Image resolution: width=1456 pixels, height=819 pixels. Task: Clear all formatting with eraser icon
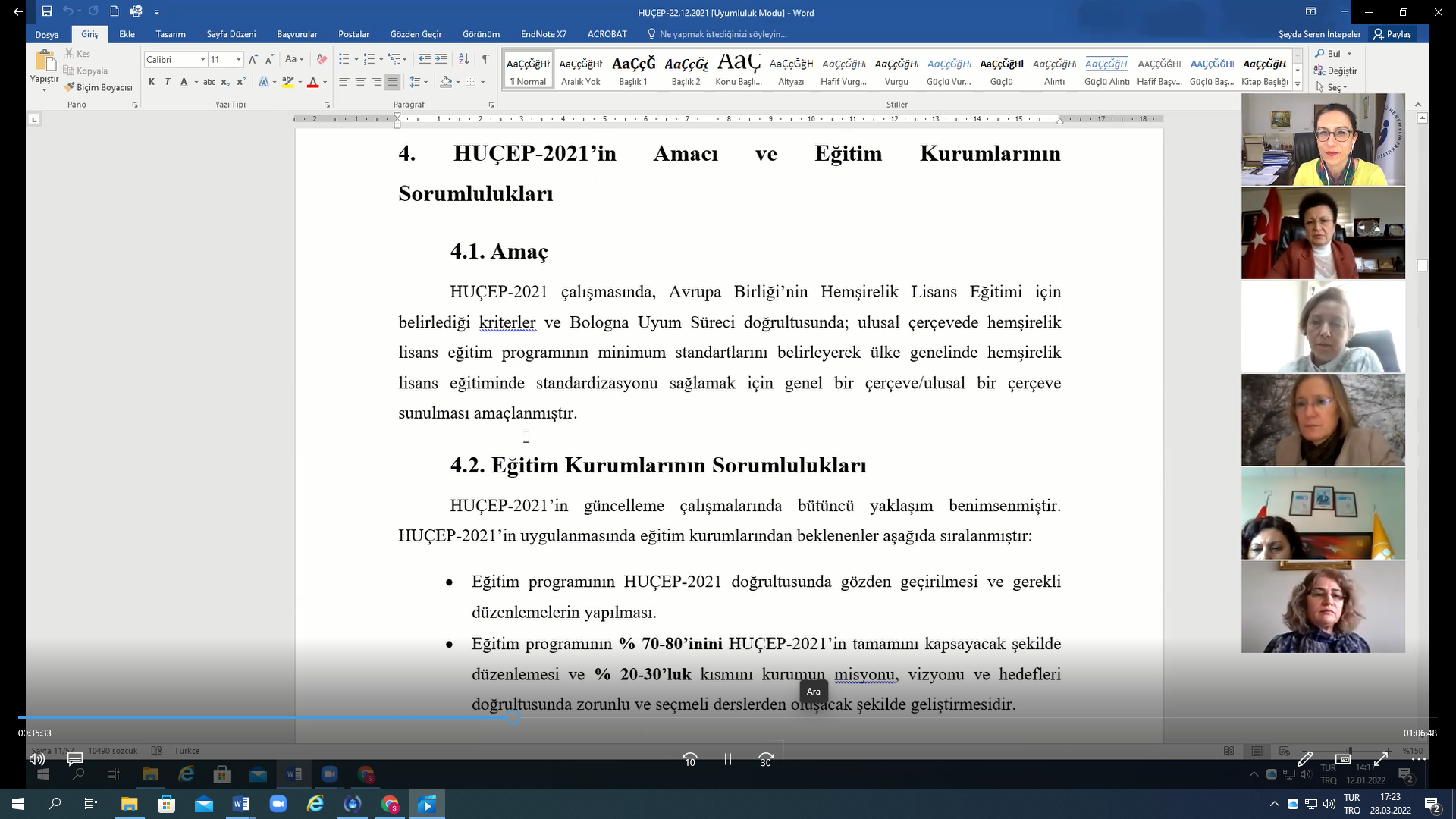coord(322,59)
